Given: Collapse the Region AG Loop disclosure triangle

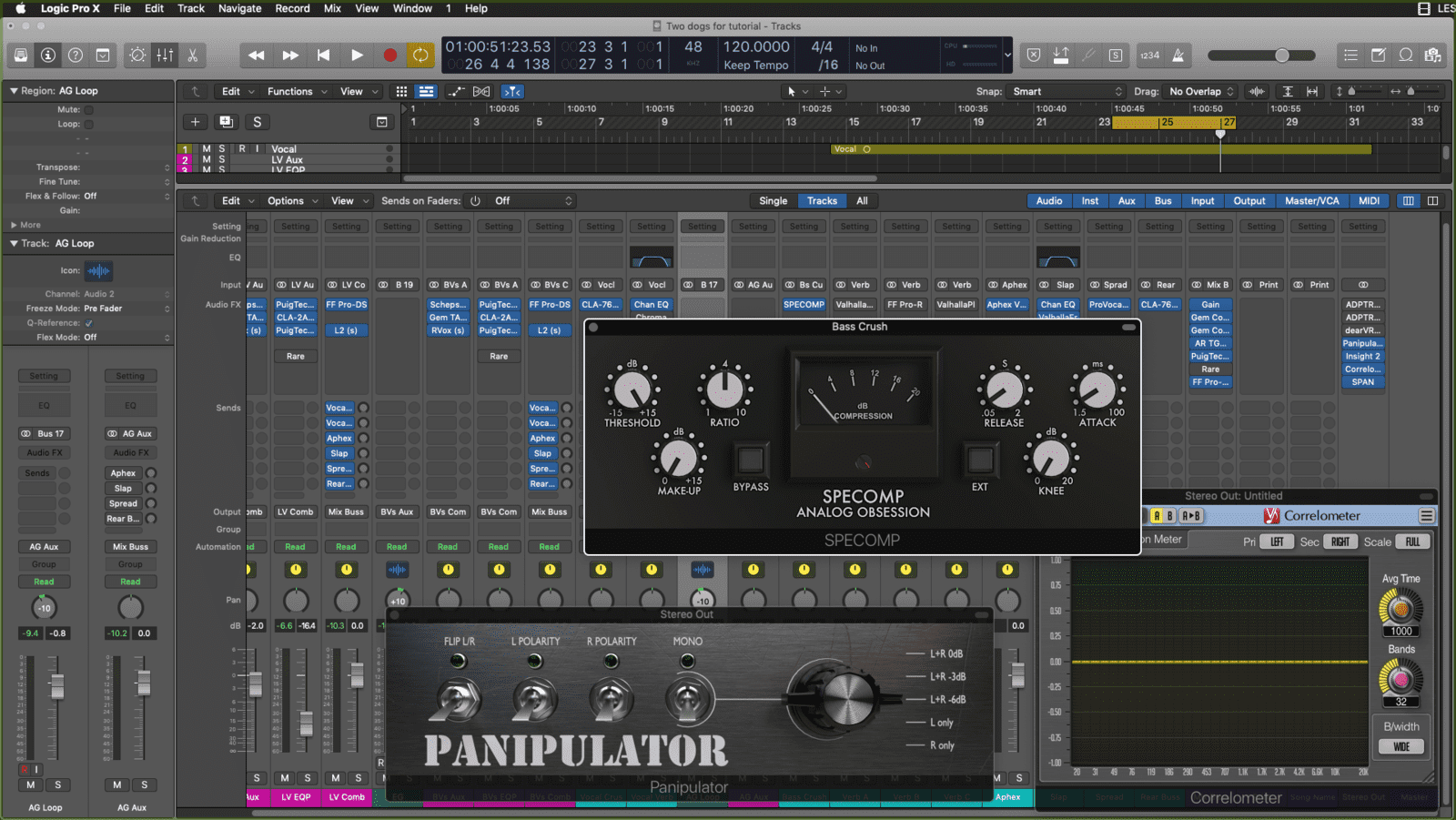Looking at the screenshot, I should [x=14, y=91].
